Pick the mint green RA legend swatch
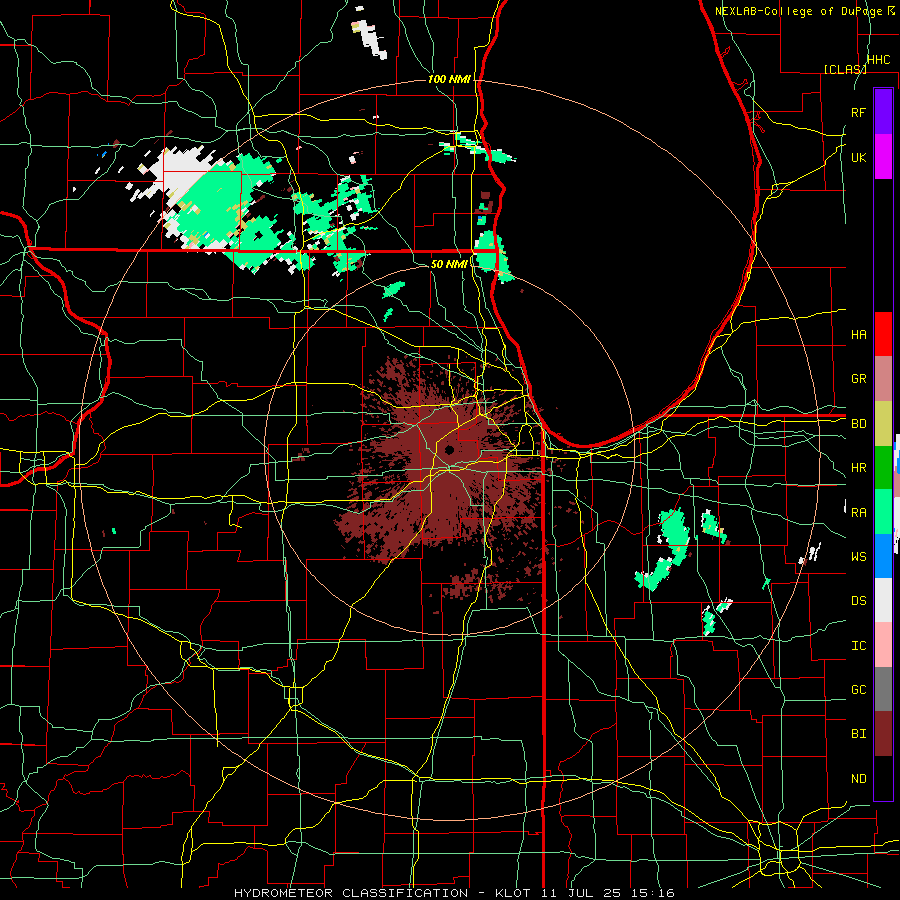Screen dimensions: 900x900 (883, 512)
